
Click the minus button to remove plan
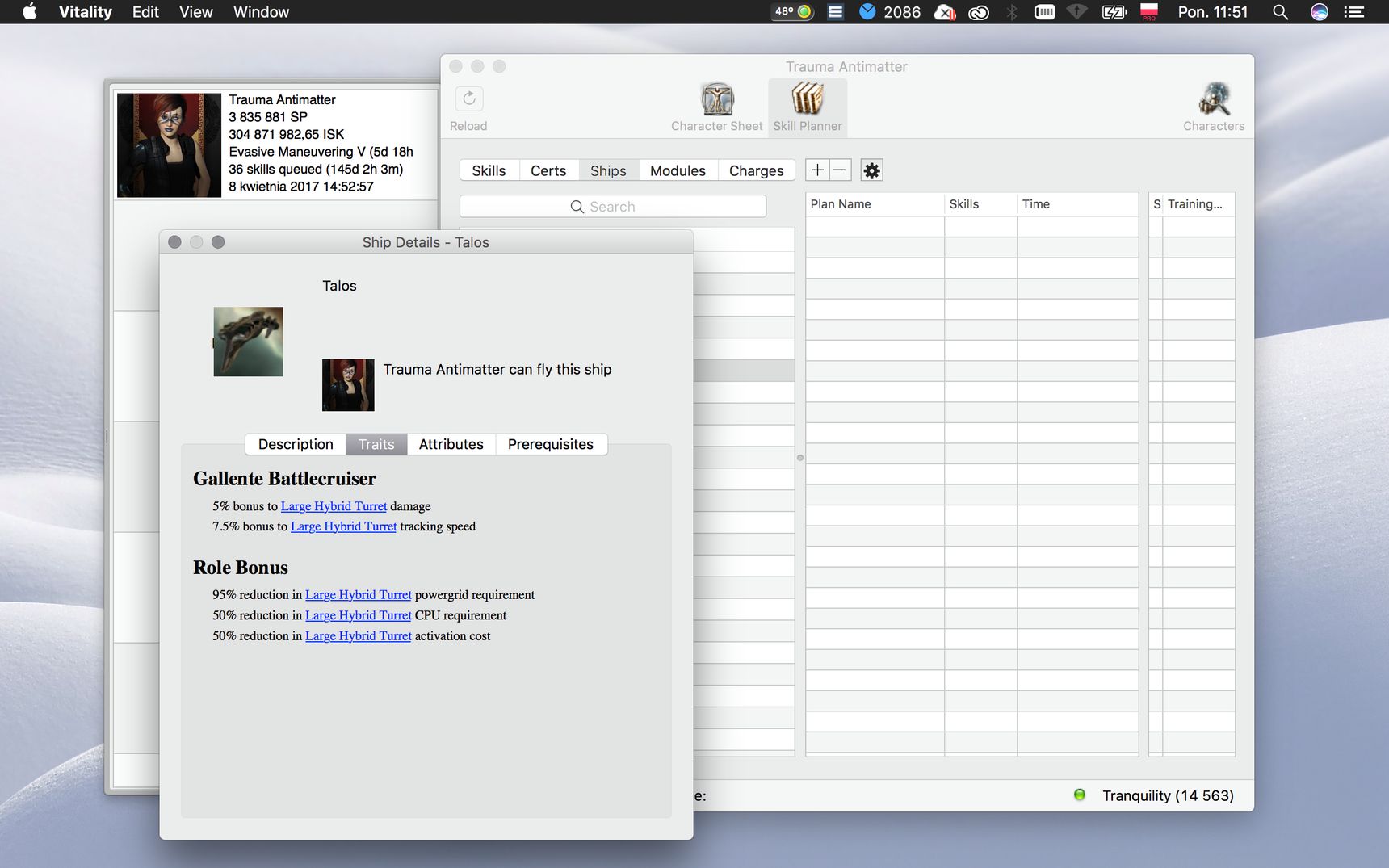coord(840,170)
